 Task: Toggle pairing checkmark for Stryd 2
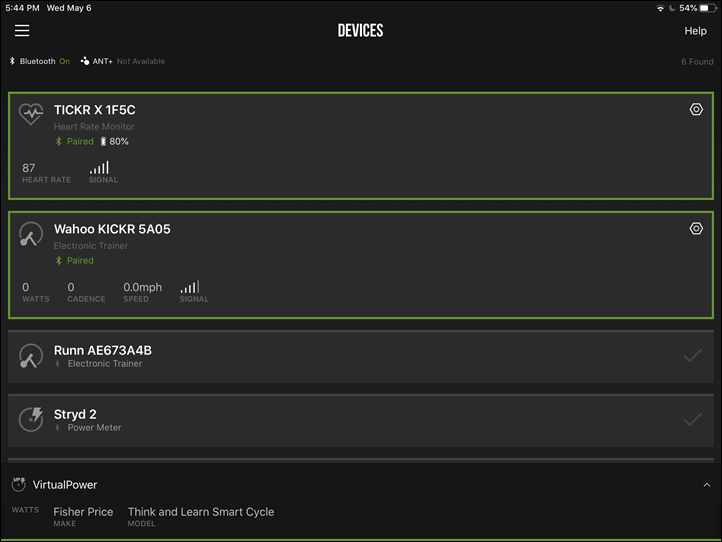pyautogui.click(x=692, y=419)
